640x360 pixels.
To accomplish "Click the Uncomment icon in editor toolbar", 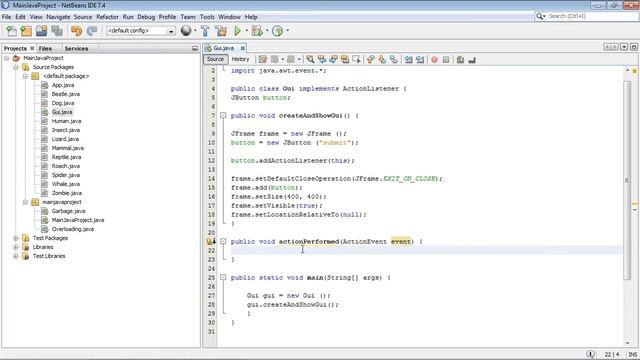I will [472, 60].
